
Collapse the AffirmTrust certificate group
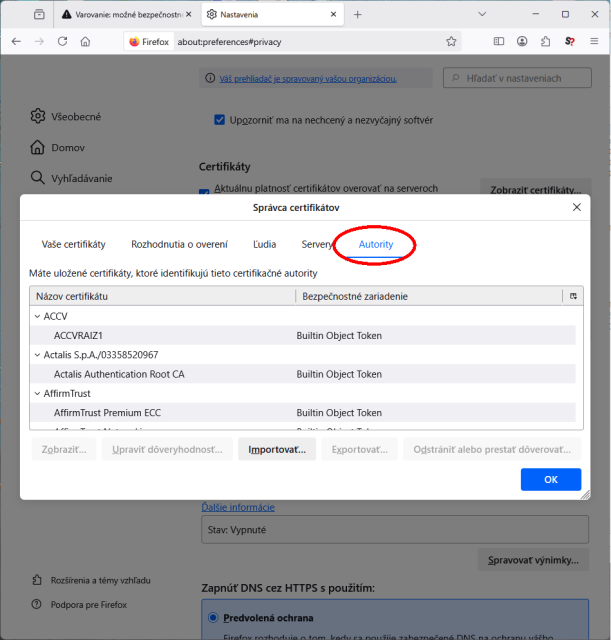click(37, 394)
